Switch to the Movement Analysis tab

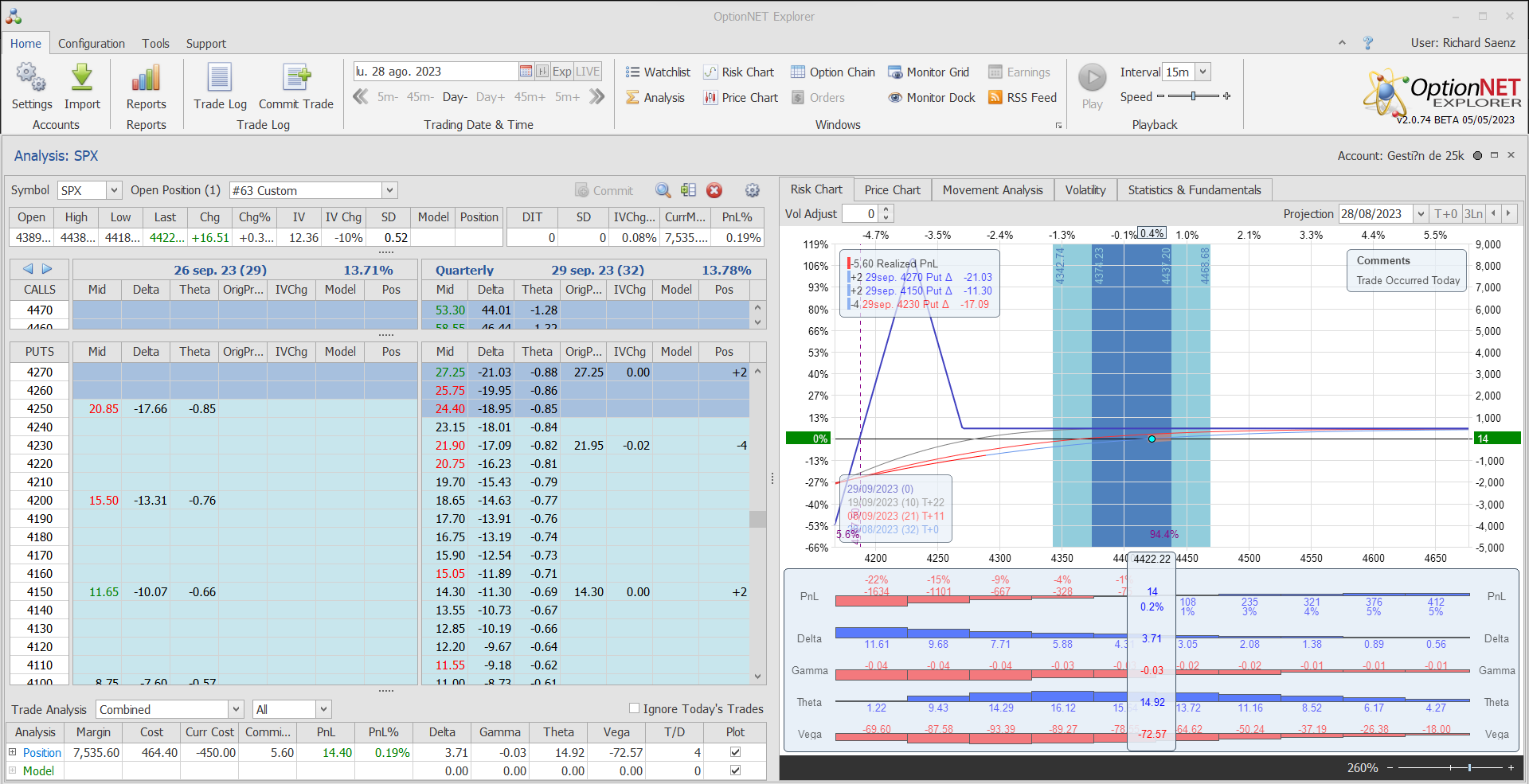point(992,190)
